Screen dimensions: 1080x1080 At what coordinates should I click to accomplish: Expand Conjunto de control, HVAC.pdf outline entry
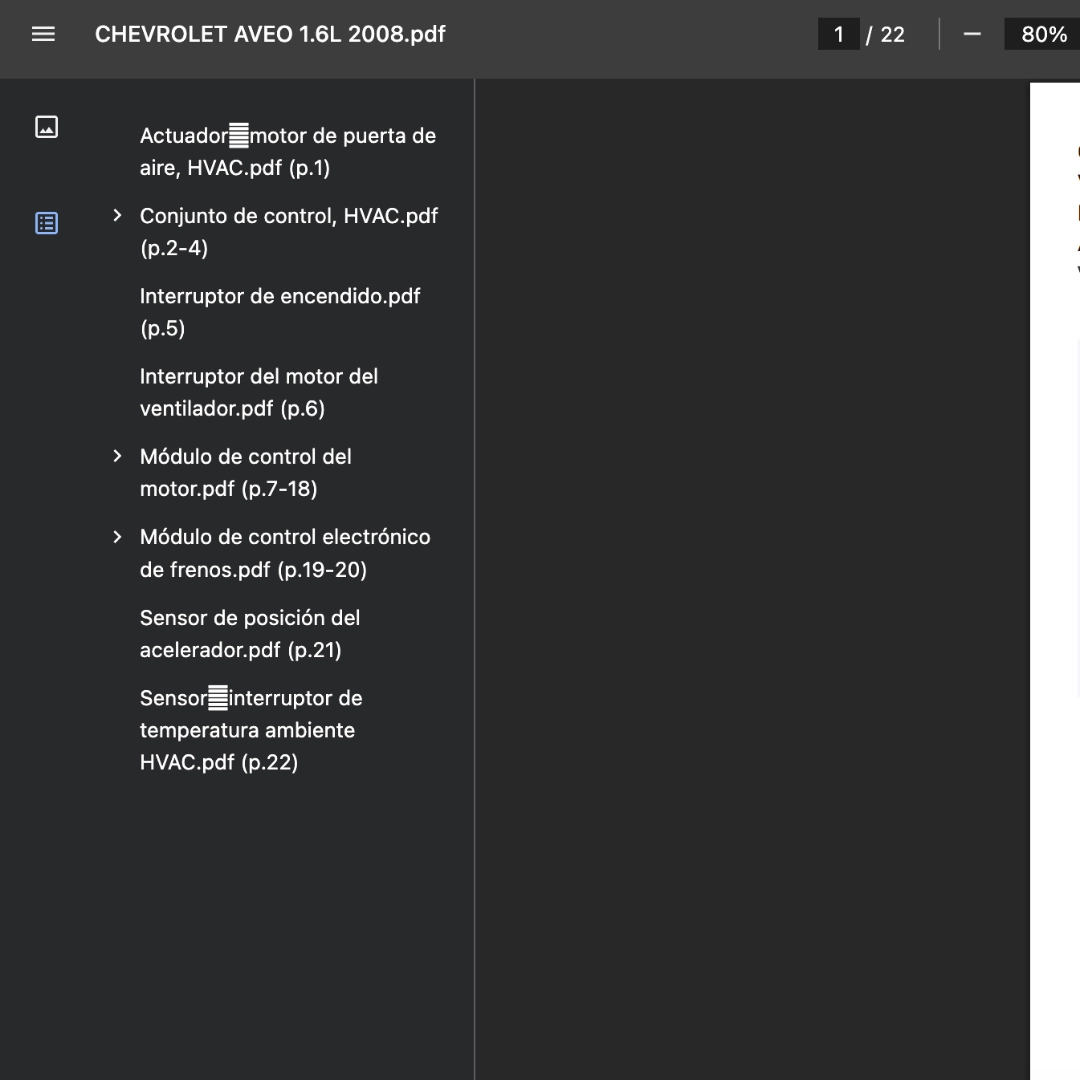click(117, 216)
